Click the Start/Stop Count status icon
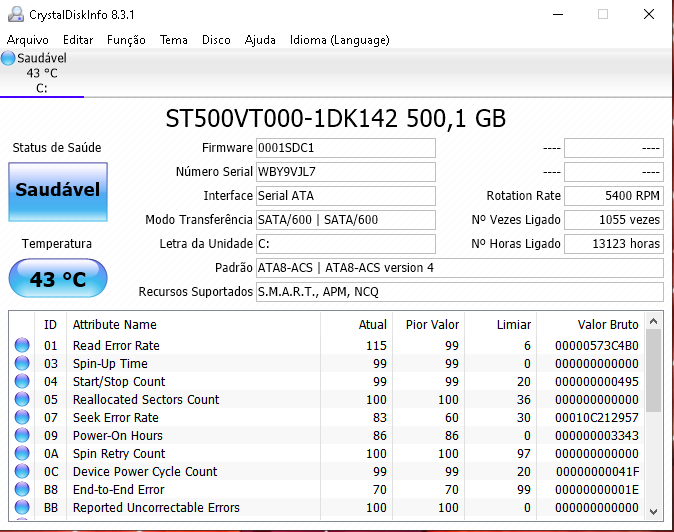This screenshot has width=674, height=532. [22, 381]
